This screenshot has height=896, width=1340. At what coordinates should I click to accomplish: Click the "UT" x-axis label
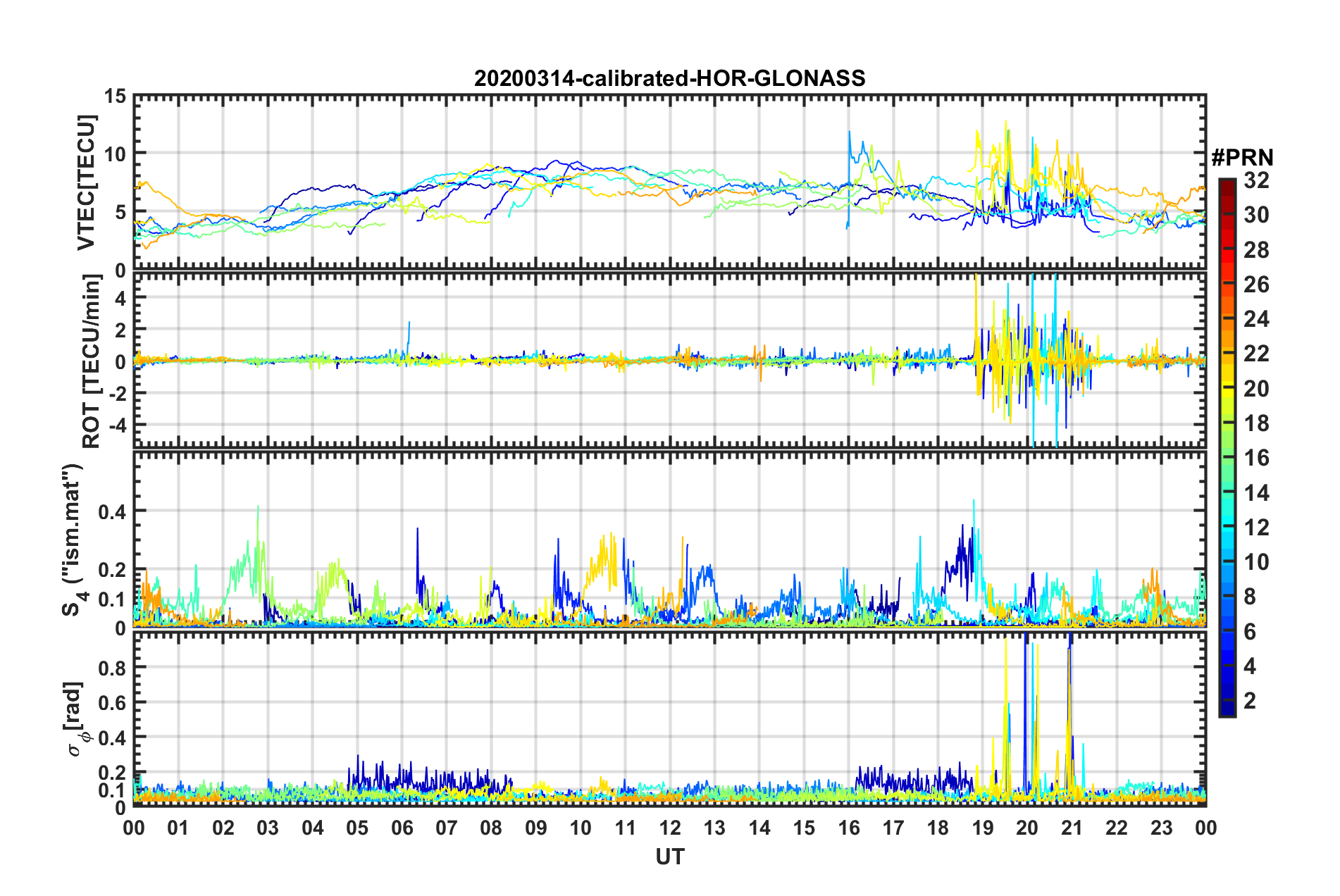tap(670, 857)
